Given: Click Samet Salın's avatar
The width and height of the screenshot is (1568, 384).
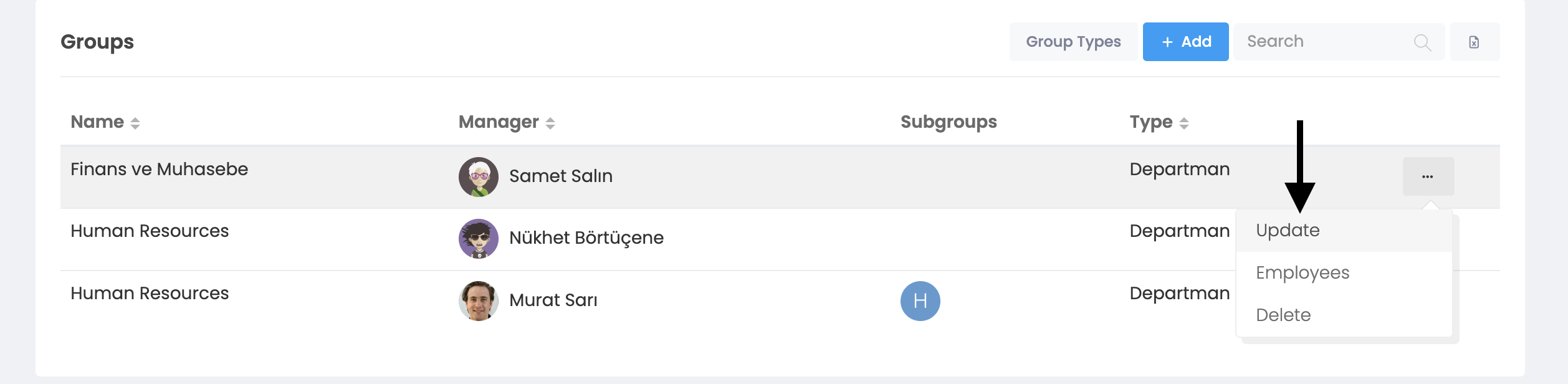Looking at the screenshot, I should pyautogui.click(x=479, y=176).
